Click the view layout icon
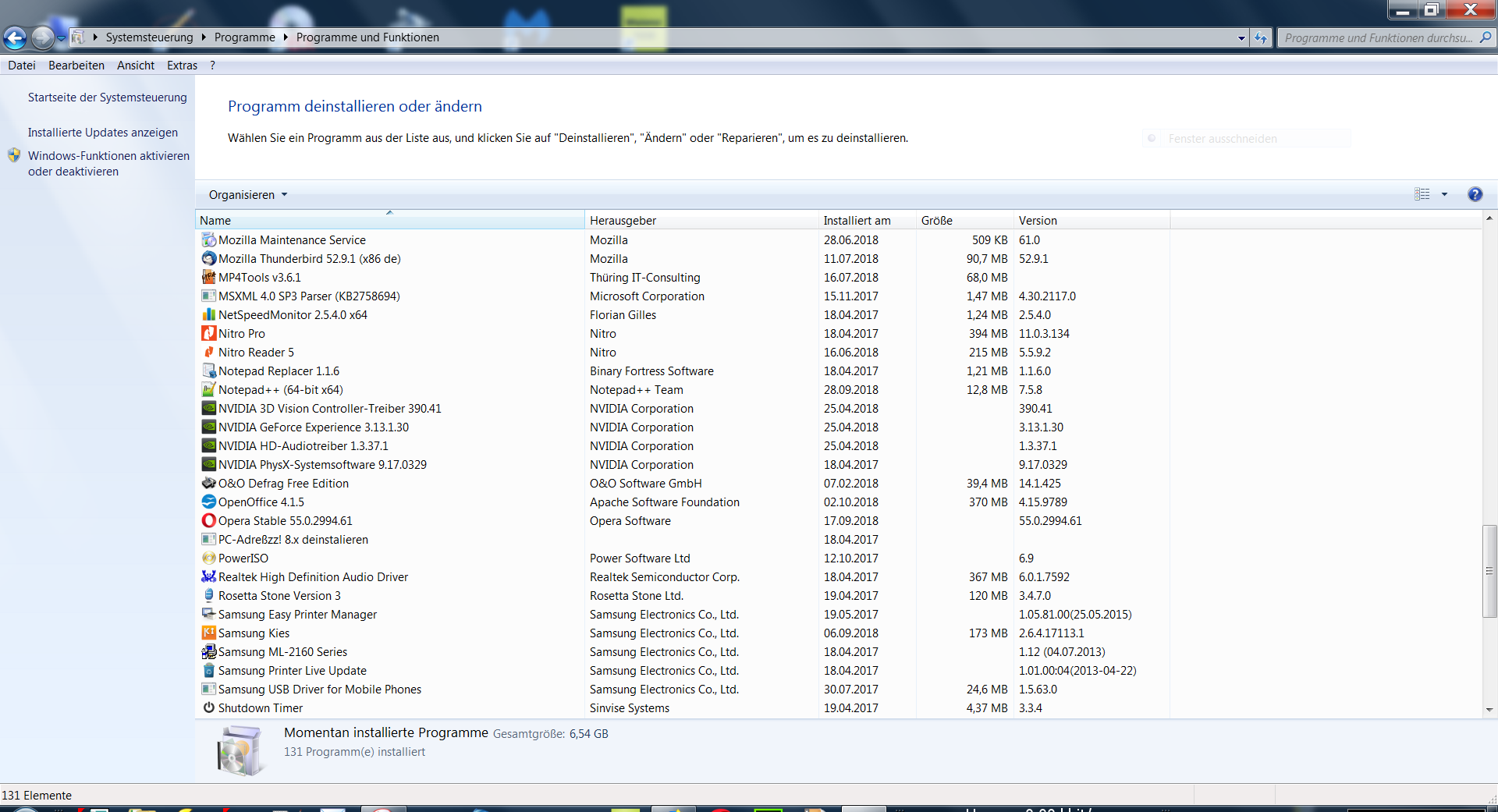Screen dimensions: 1498x812 1422,194
